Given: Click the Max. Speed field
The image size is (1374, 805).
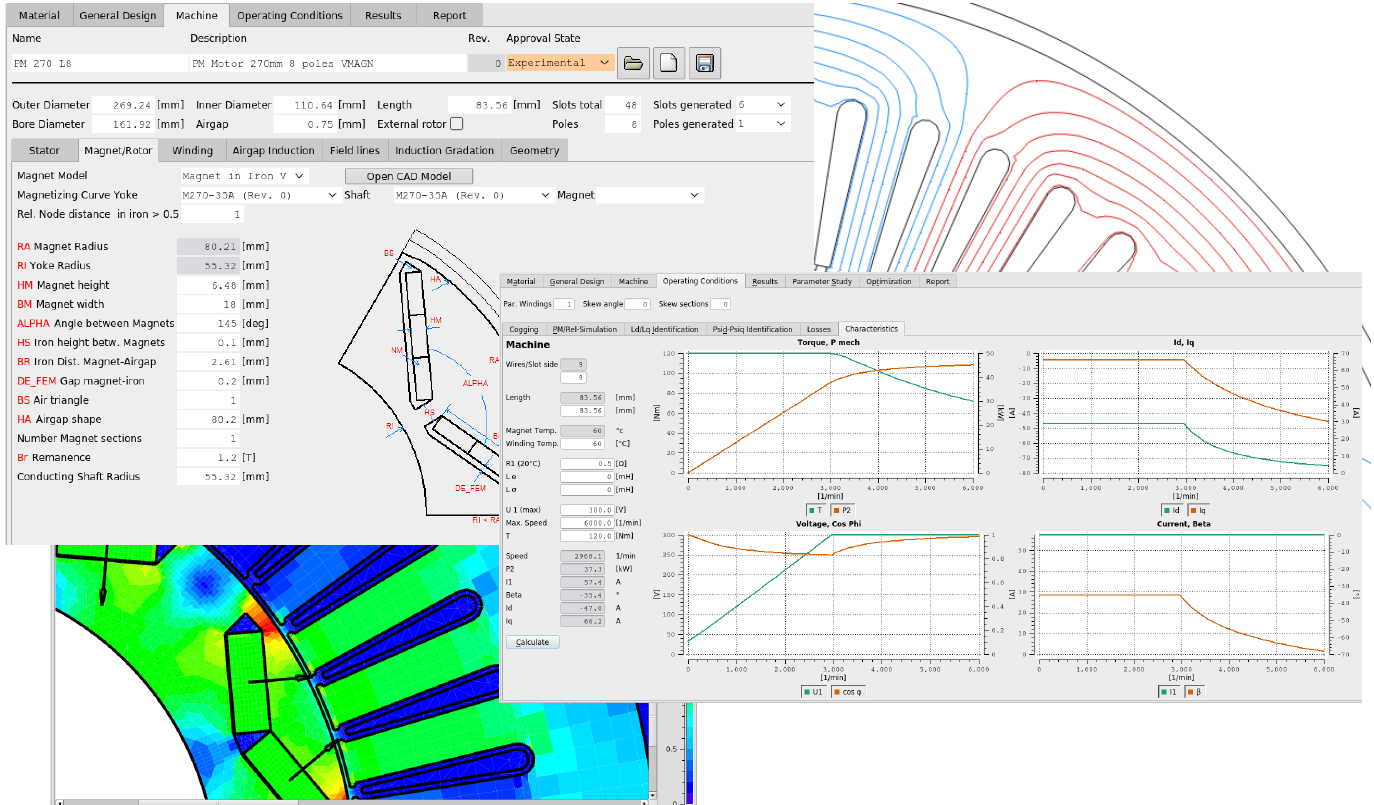Looking at the screenshot, I should pos(587,523).
